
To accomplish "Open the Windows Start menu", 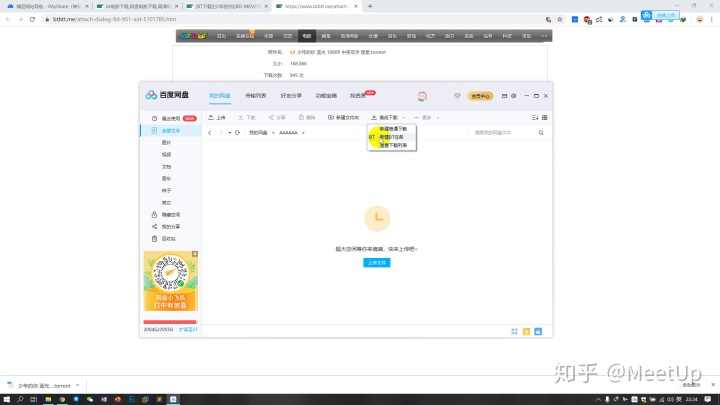I will (6, 399).
